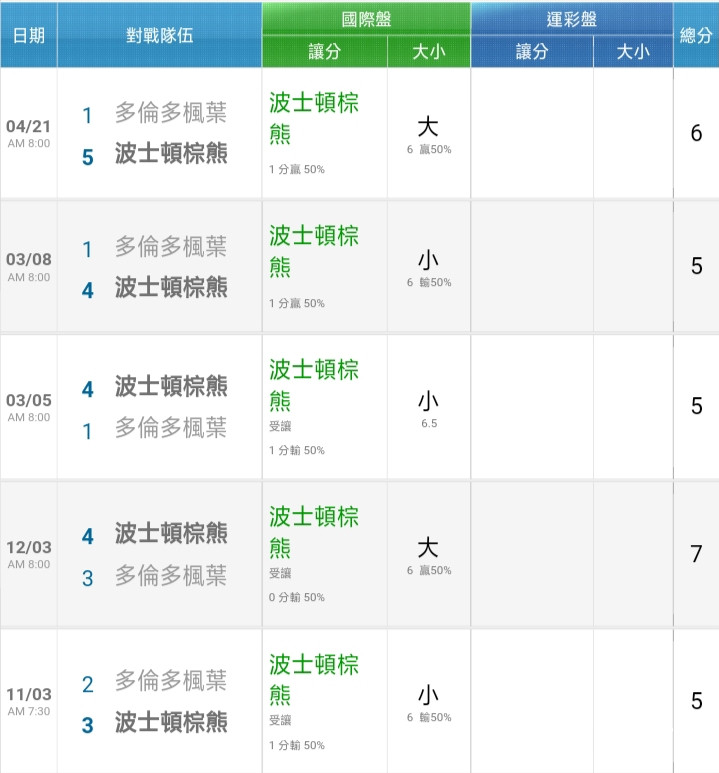Image resolution: width=719 pixels, height=773 pixels.
Task: Click the 大 over/under result for 04/21
Action: pyautogui.click(x=428, y=127)
